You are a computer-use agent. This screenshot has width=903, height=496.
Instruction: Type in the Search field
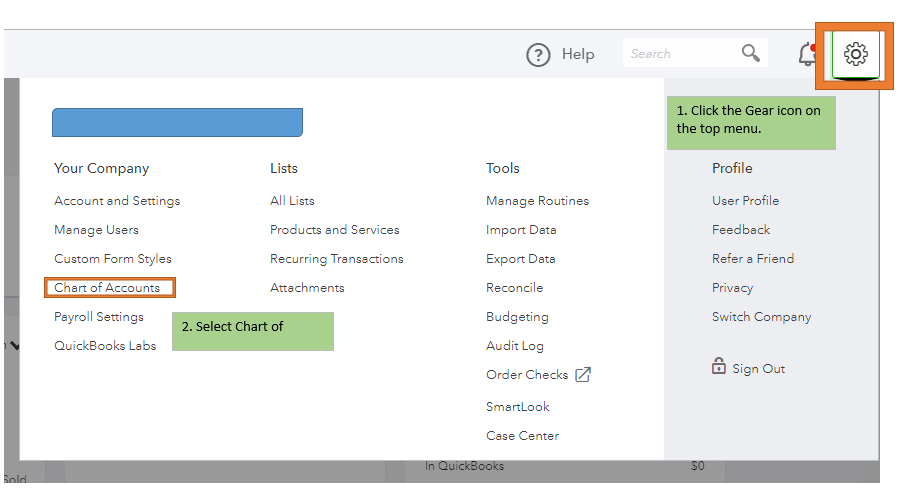[x=680, y=54]
